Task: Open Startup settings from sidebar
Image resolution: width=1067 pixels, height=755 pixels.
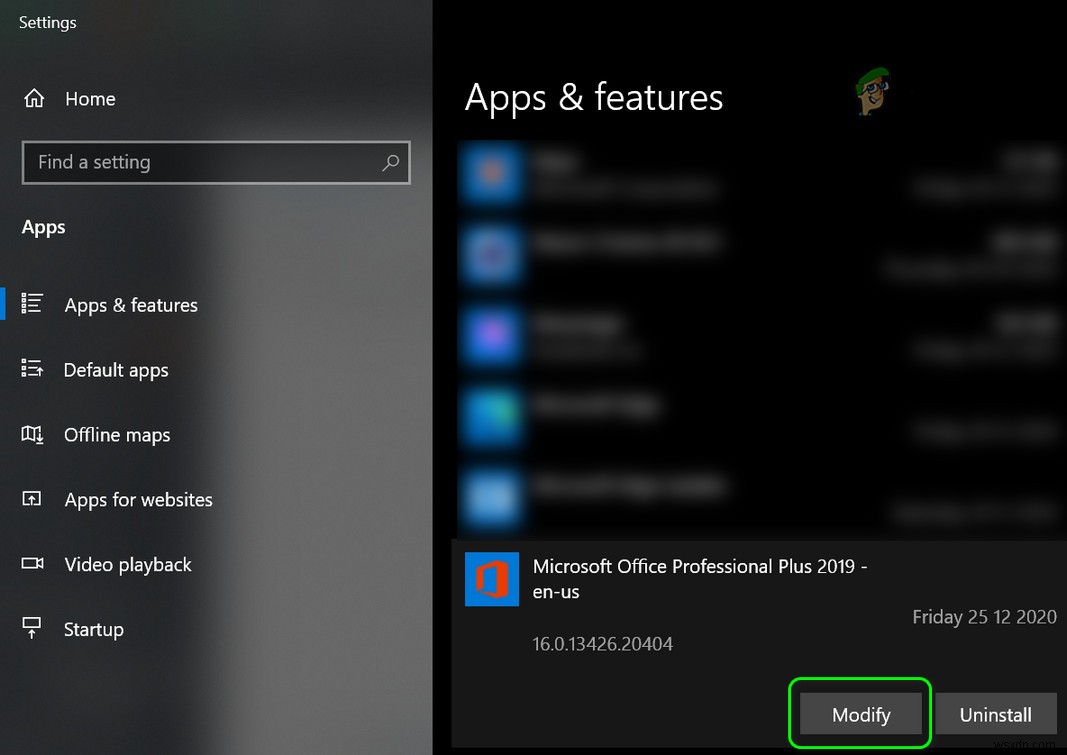Action: point(93,629)
